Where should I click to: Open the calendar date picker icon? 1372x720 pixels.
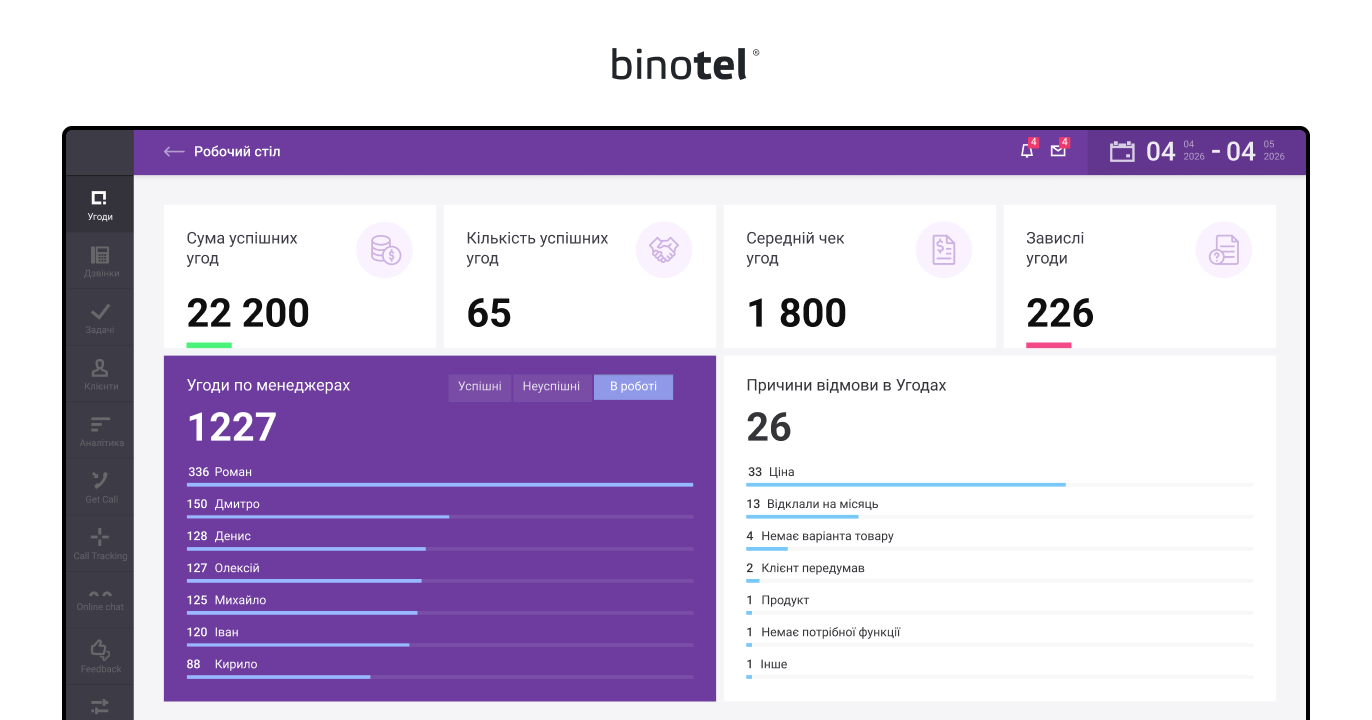[1122, 151]
